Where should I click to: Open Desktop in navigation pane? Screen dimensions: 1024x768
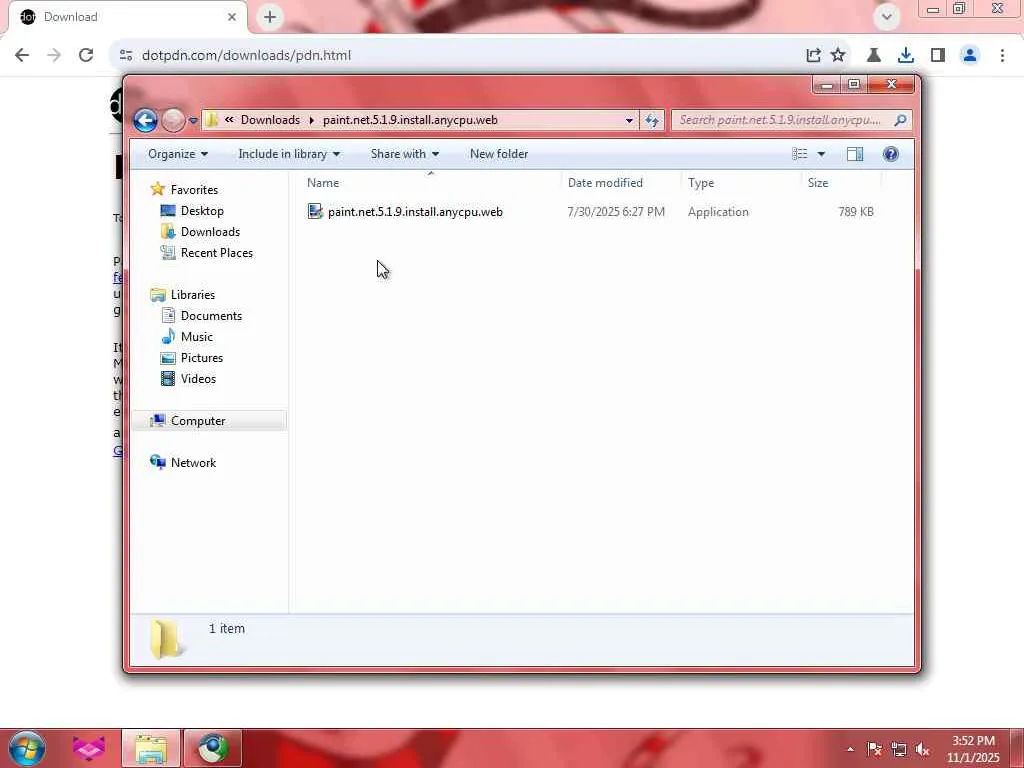pyautogui.click(x=202, y=211)
